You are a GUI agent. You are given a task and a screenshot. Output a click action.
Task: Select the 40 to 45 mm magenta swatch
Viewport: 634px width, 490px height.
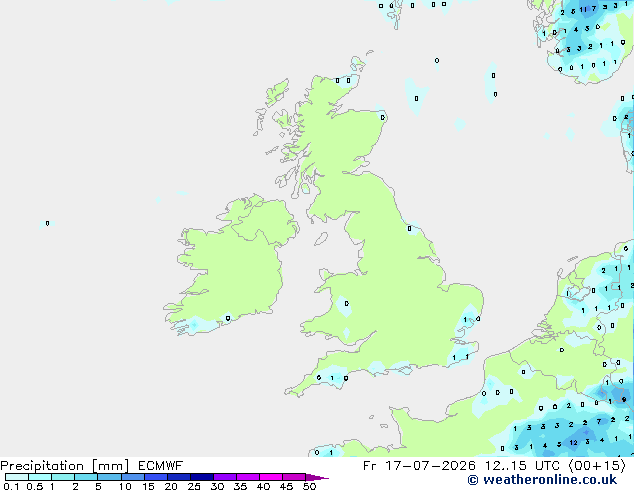click(271, 477)
